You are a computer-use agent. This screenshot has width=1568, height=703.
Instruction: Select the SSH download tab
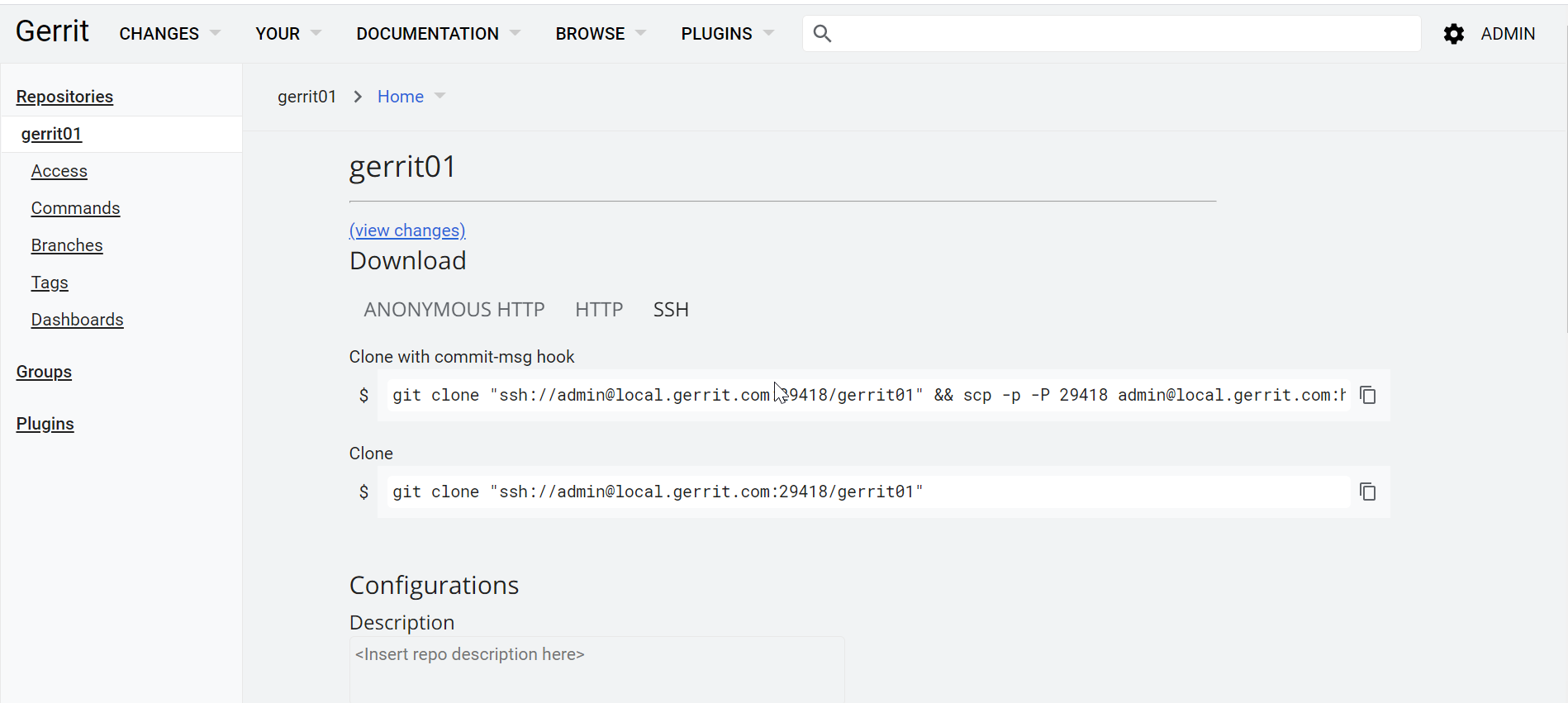point(671,310)
